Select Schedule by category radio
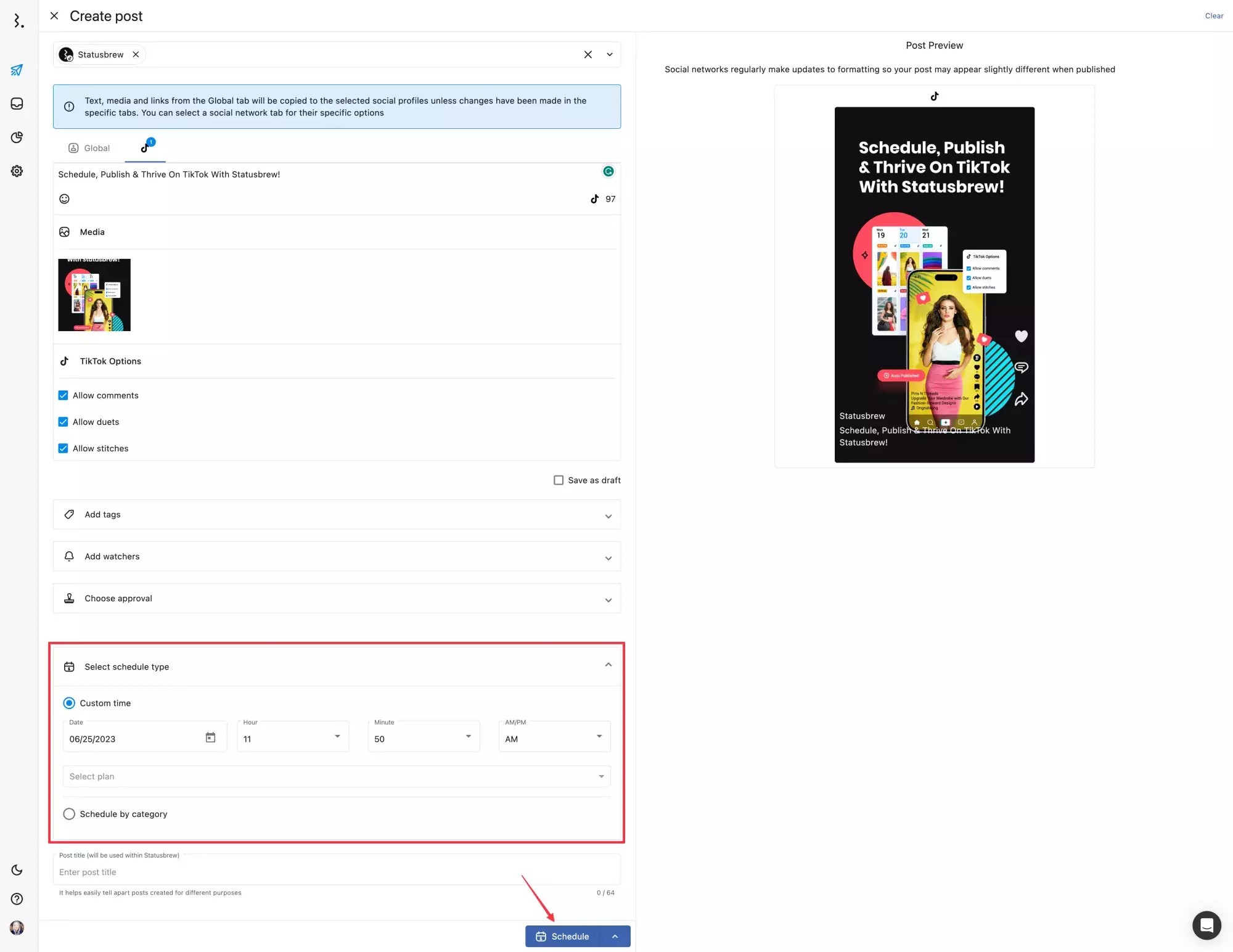 click(69, 814)
